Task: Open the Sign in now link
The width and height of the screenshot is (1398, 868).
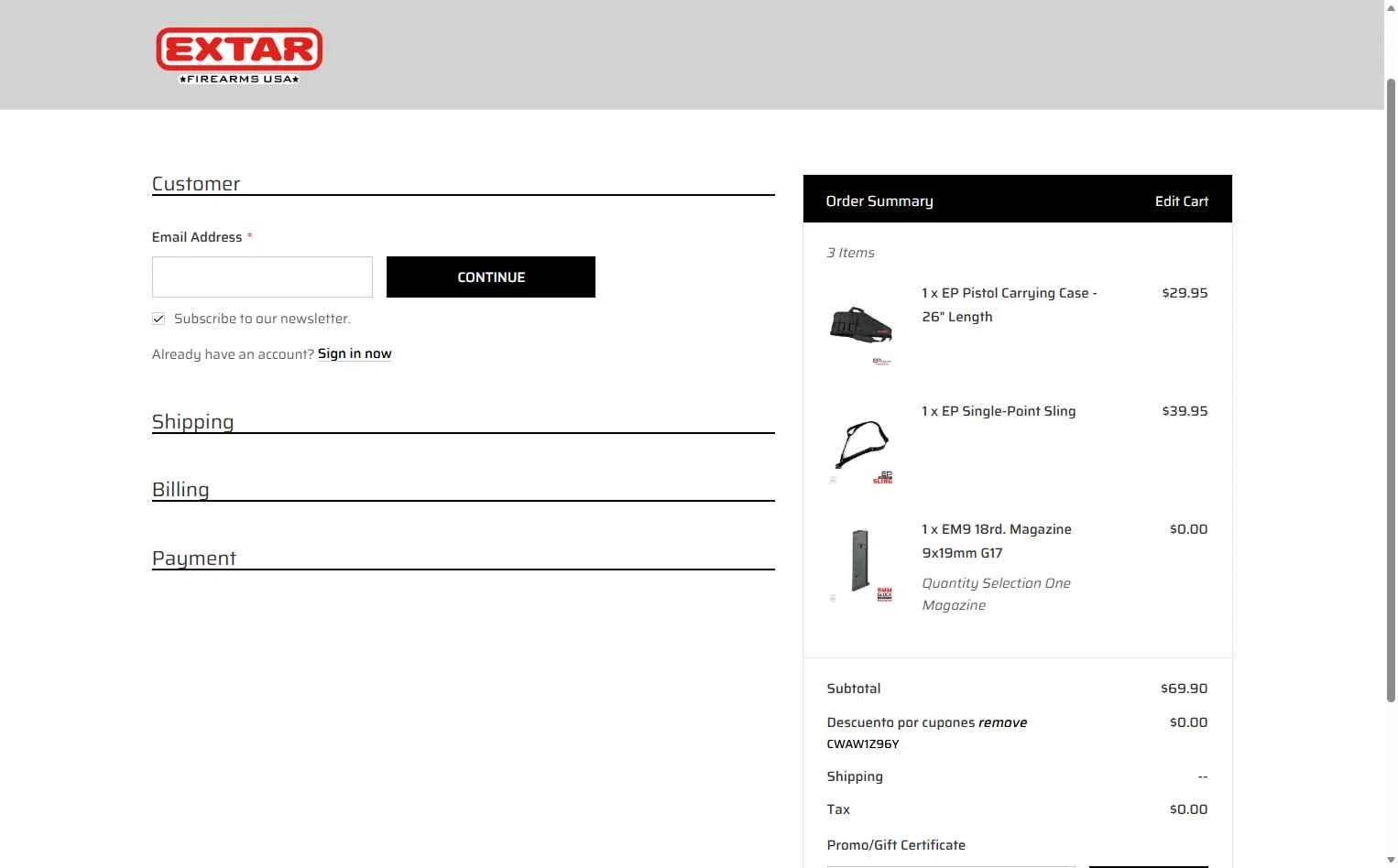Action: [x=355, y=353]
